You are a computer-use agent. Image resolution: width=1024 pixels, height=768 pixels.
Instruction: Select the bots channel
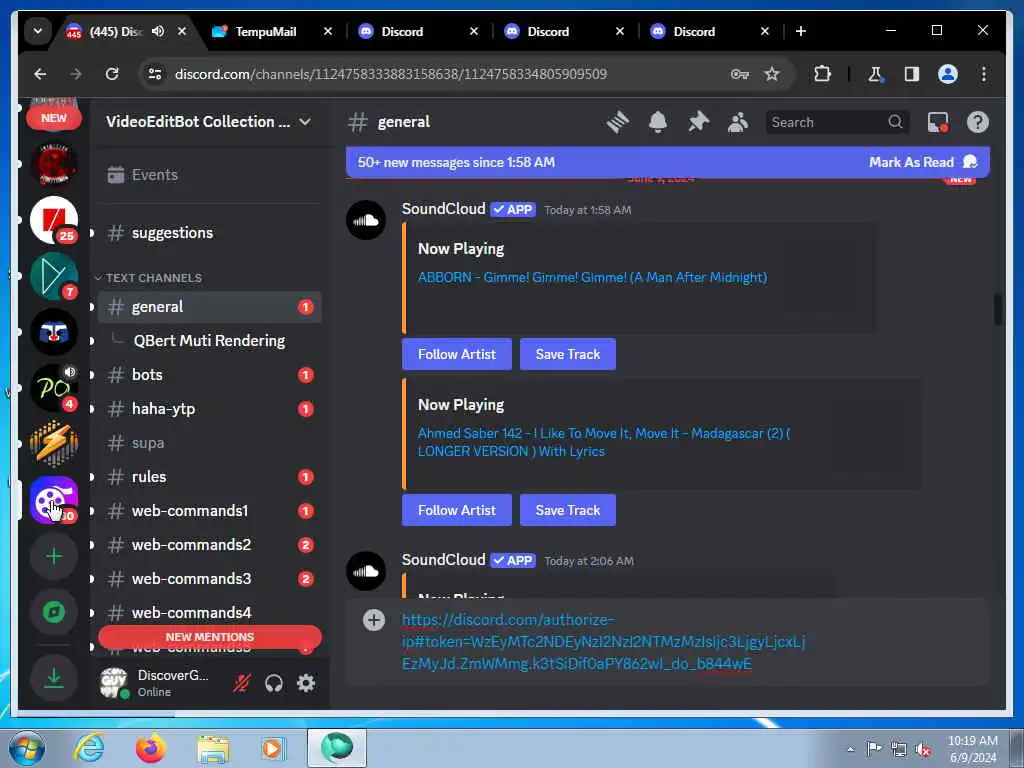[x=209, y=375]
